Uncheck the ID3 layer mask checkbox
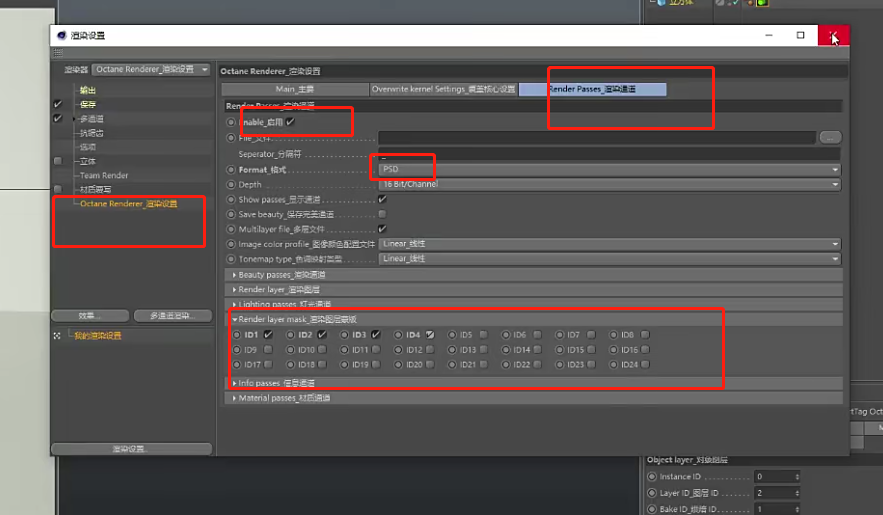The width and height of the screenshot is (883, 515). click(x=376, y=334)
